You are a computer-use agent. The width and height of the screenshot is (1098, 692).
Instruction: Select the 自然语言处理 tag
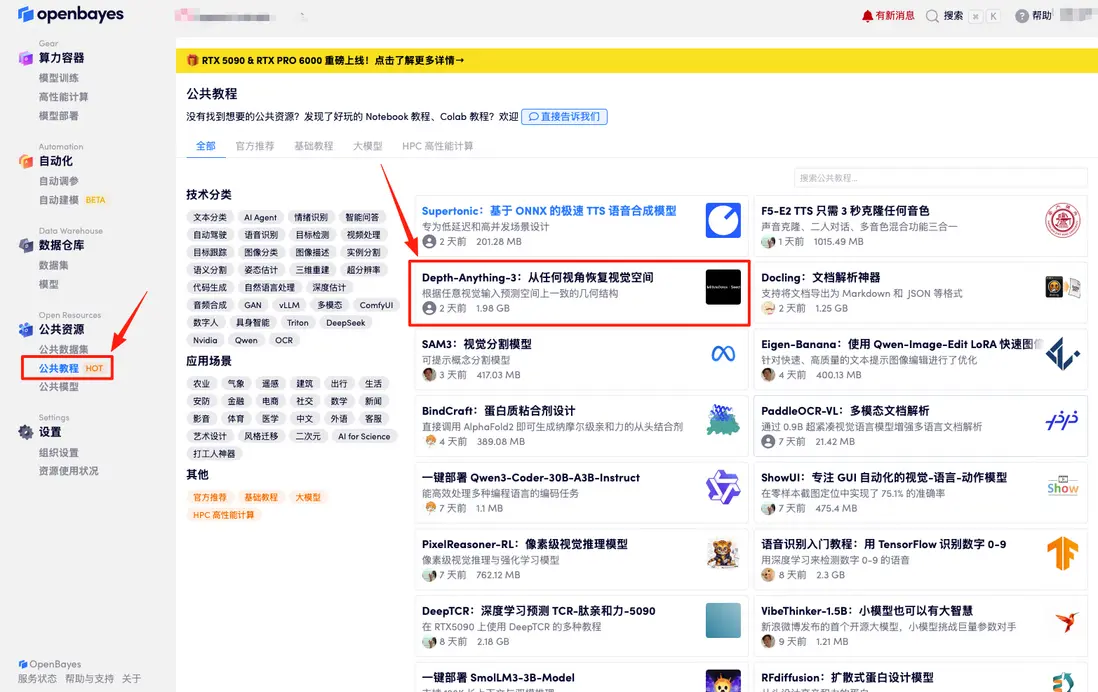270,288
